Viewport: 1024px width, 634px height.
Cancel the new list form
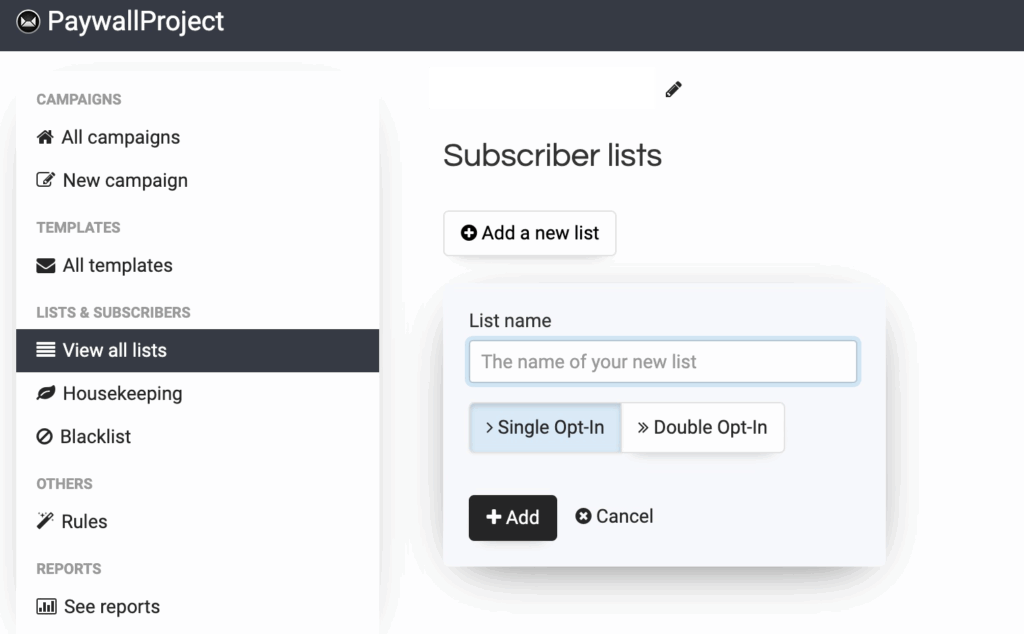pos(614,516)
